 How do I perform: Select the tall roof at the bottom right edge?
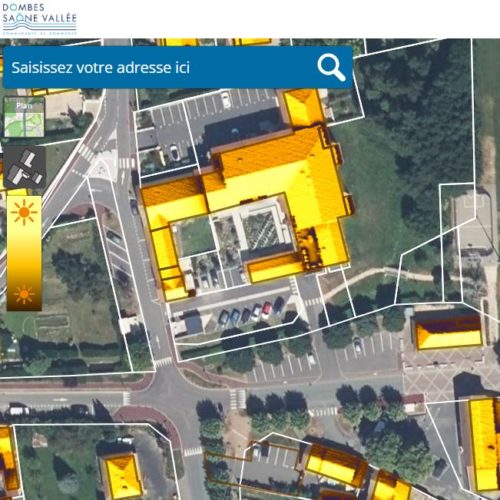click(x=484, y=443)
